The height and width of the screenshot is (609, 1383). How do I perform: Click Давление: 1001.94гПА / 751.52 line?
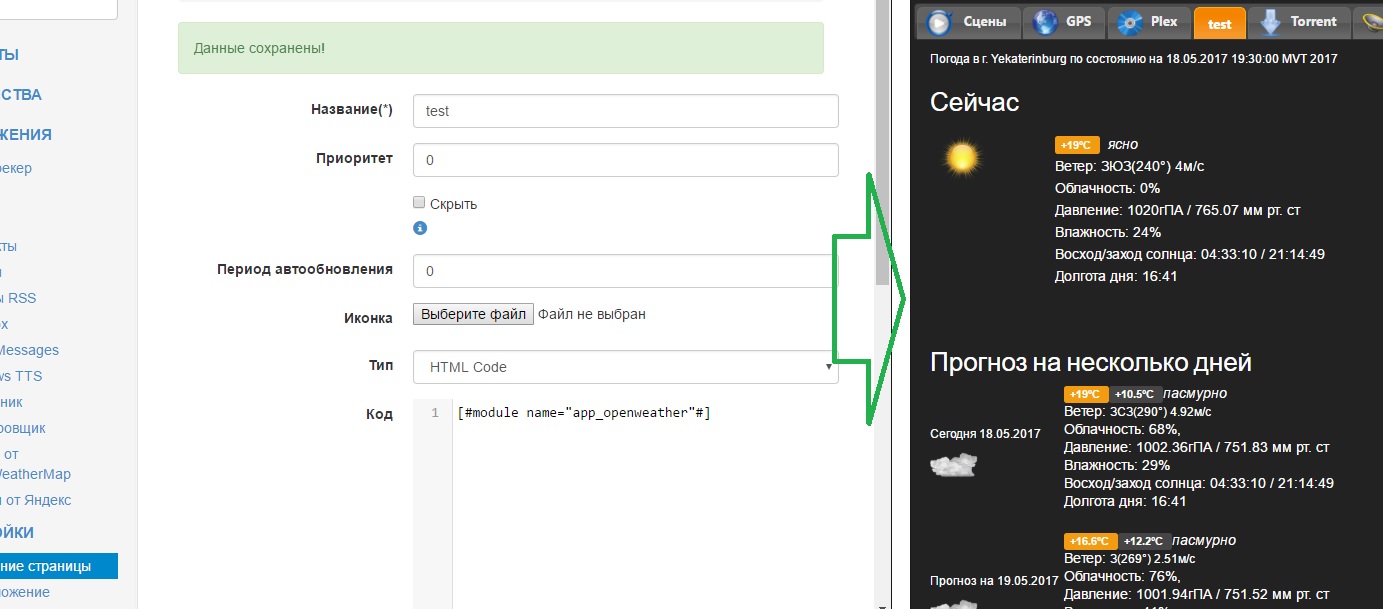pyautogui.click(x=1196, y=594)
